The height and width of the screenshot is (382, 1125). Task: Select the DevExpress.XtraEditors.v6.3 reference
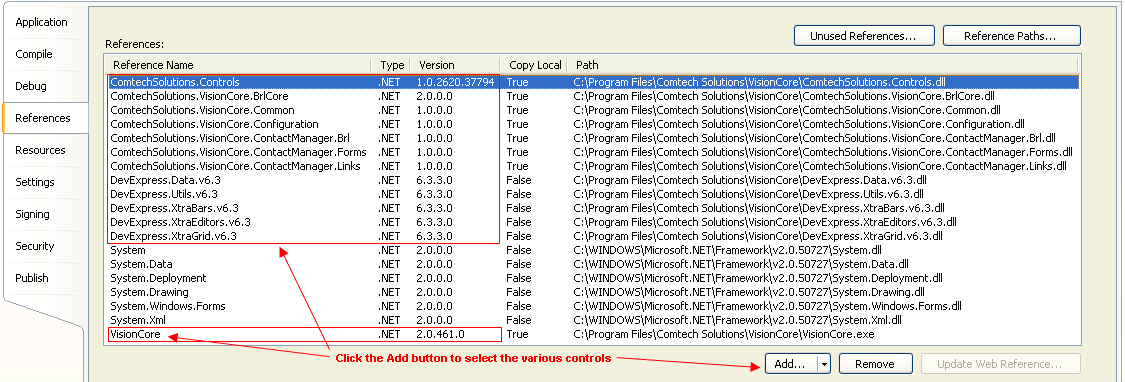pyautogui.click(x=593, y=222)
